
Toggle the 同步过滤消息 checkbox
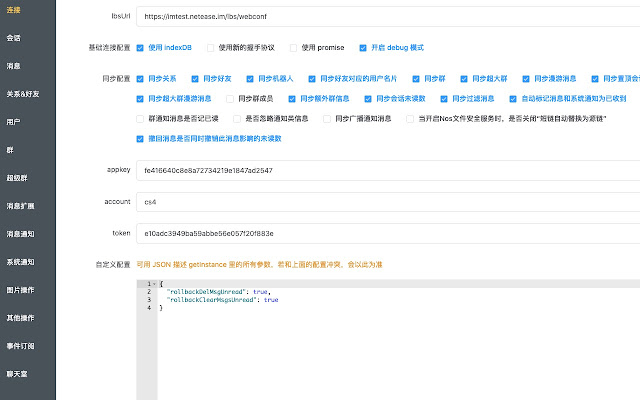[444, 99]
